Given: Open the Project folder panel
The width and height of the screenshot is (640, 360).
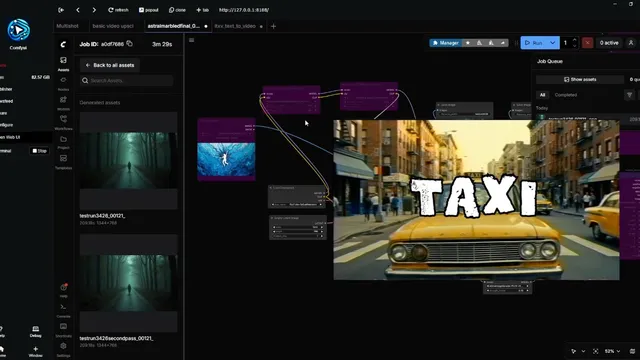Looking at the screenshot, I should (63, 142).
